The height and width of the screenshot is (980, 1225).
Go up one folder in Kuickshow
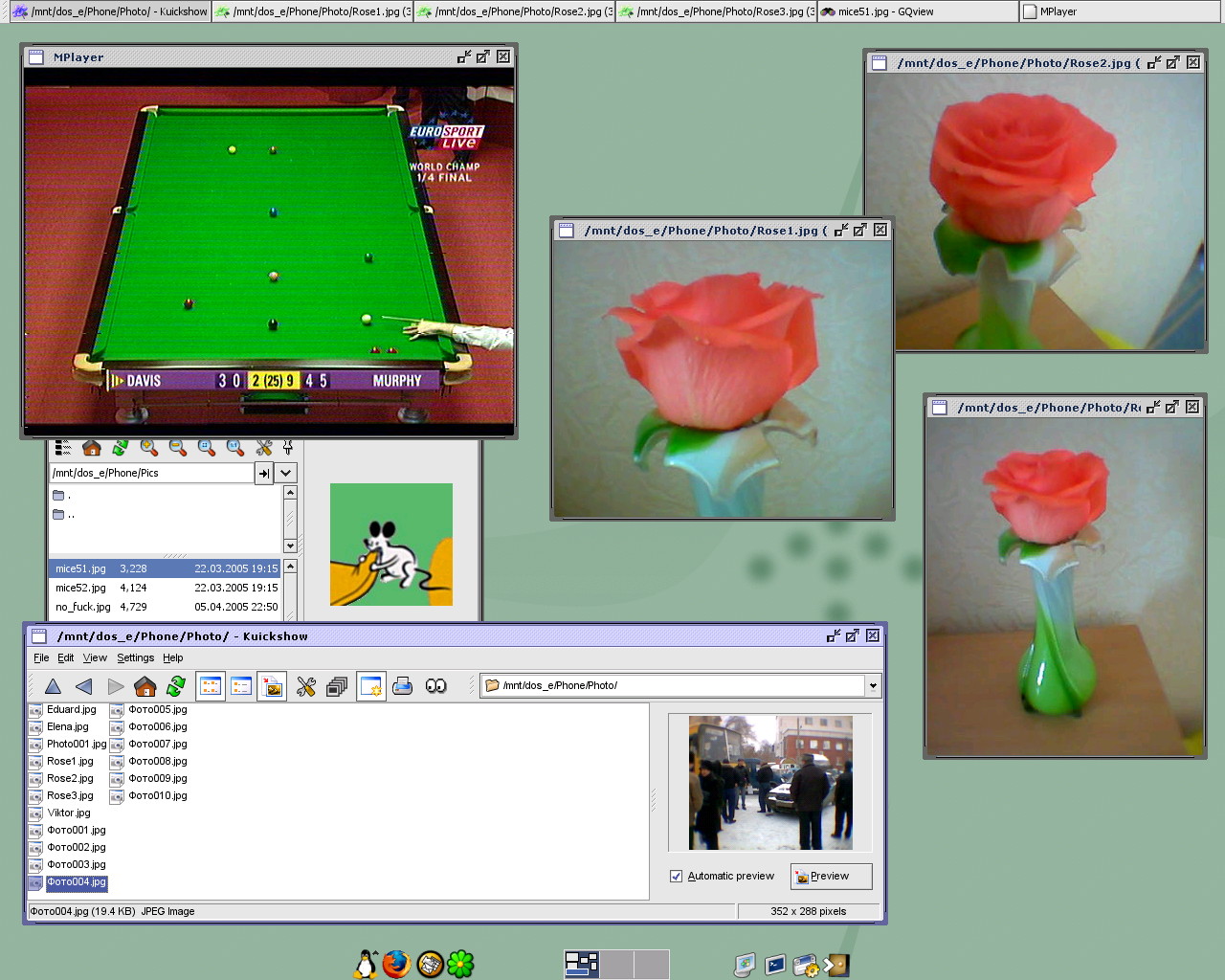(x=53, y=686)
